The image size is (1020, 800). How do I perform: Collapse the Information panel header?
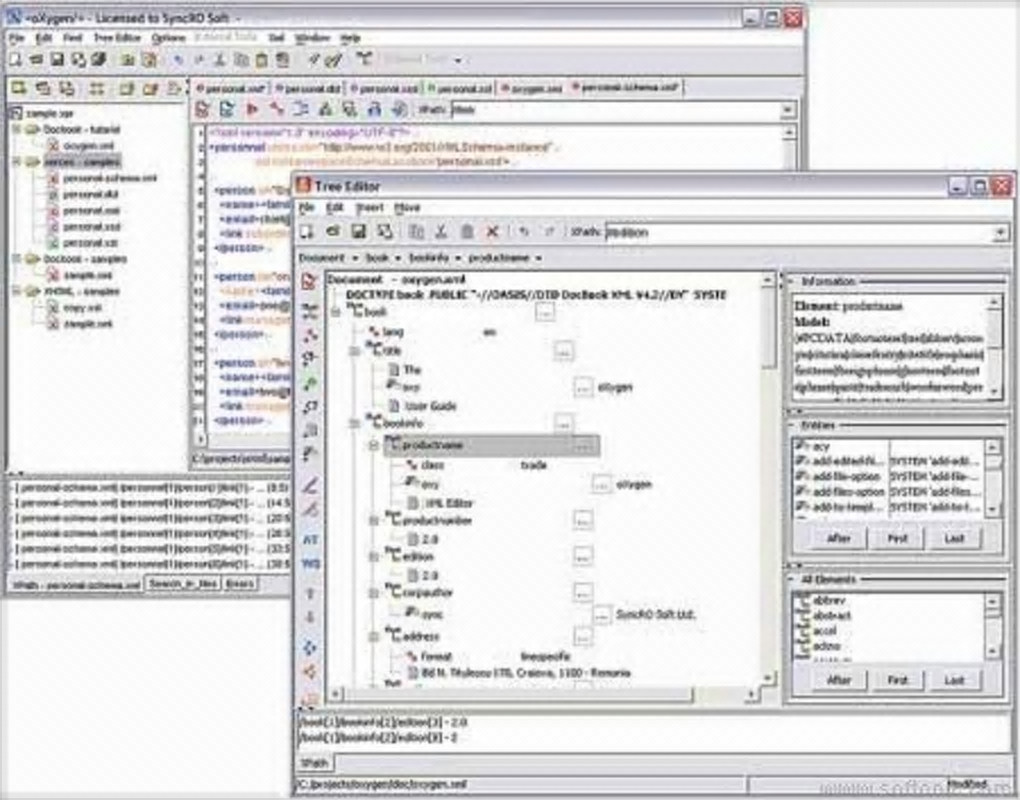click(792, 282)
